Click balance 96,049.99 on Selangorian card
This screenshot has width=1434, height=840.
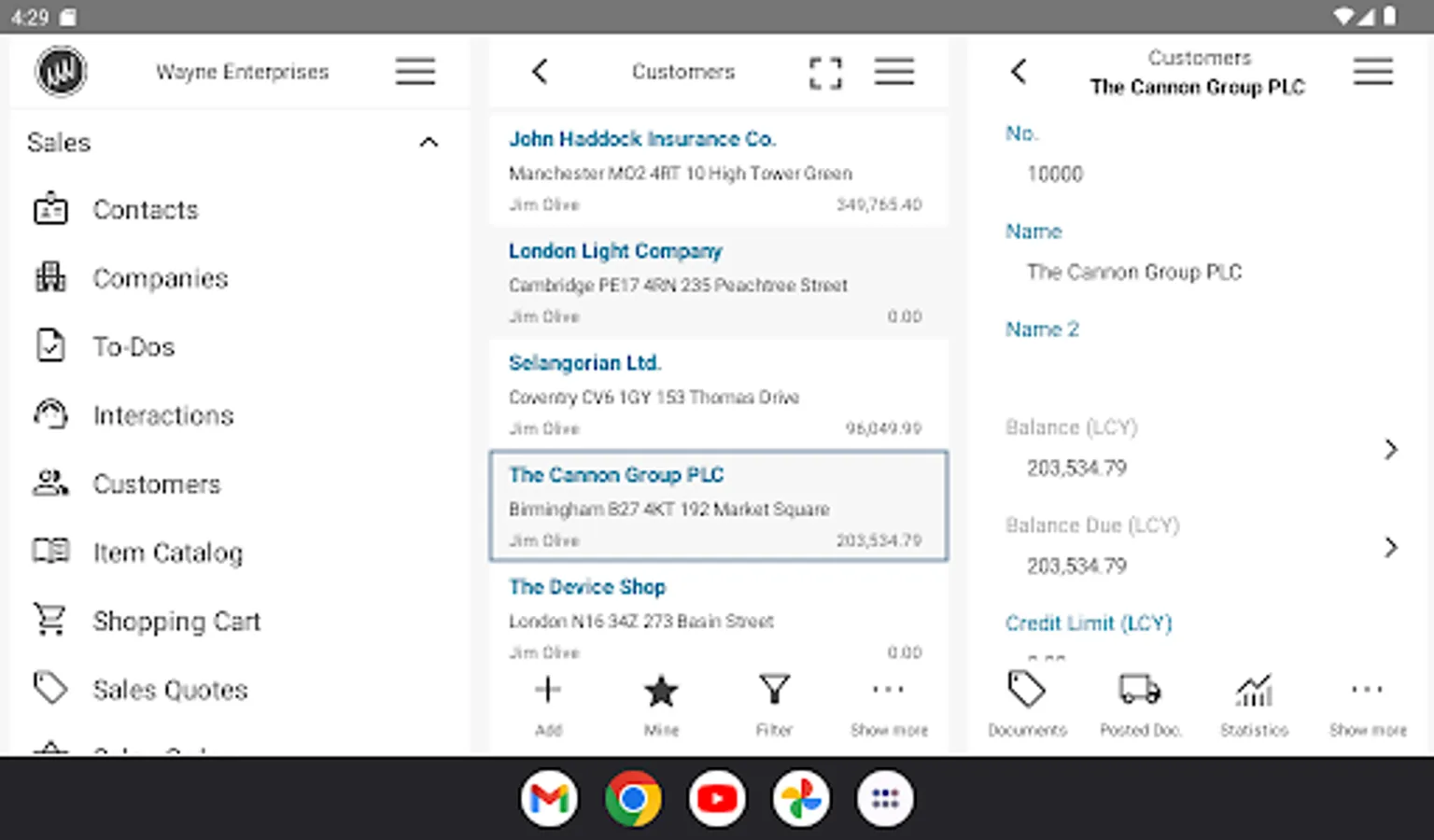point(883,428)
